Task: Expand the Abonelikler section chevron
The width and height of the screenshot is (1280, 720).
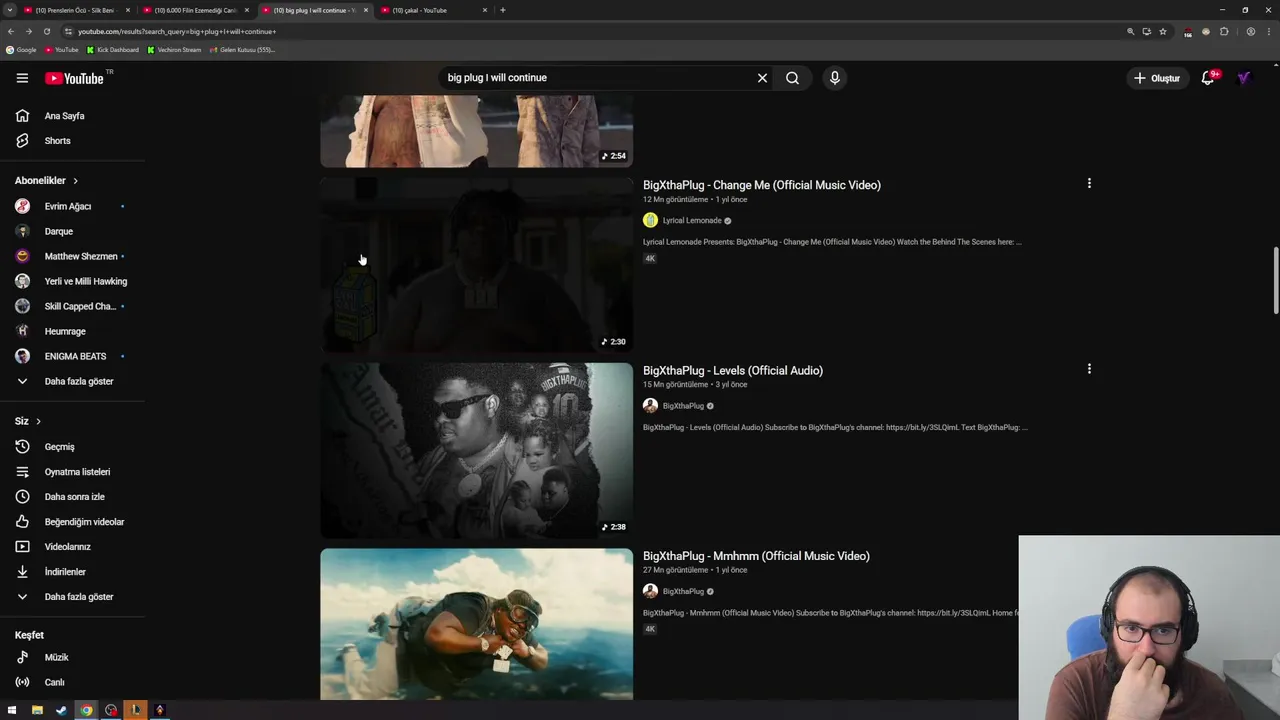Action: (x=75, y=181)
